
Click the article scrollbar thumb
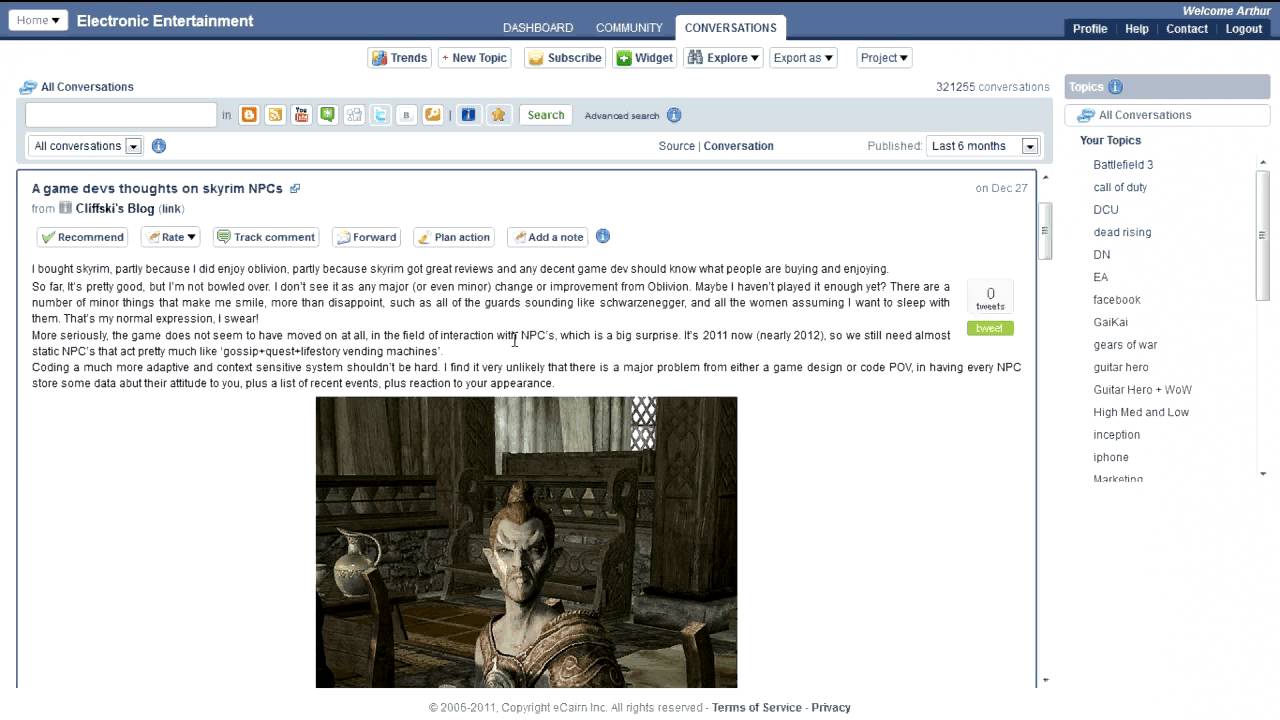tap(1045, 231)
